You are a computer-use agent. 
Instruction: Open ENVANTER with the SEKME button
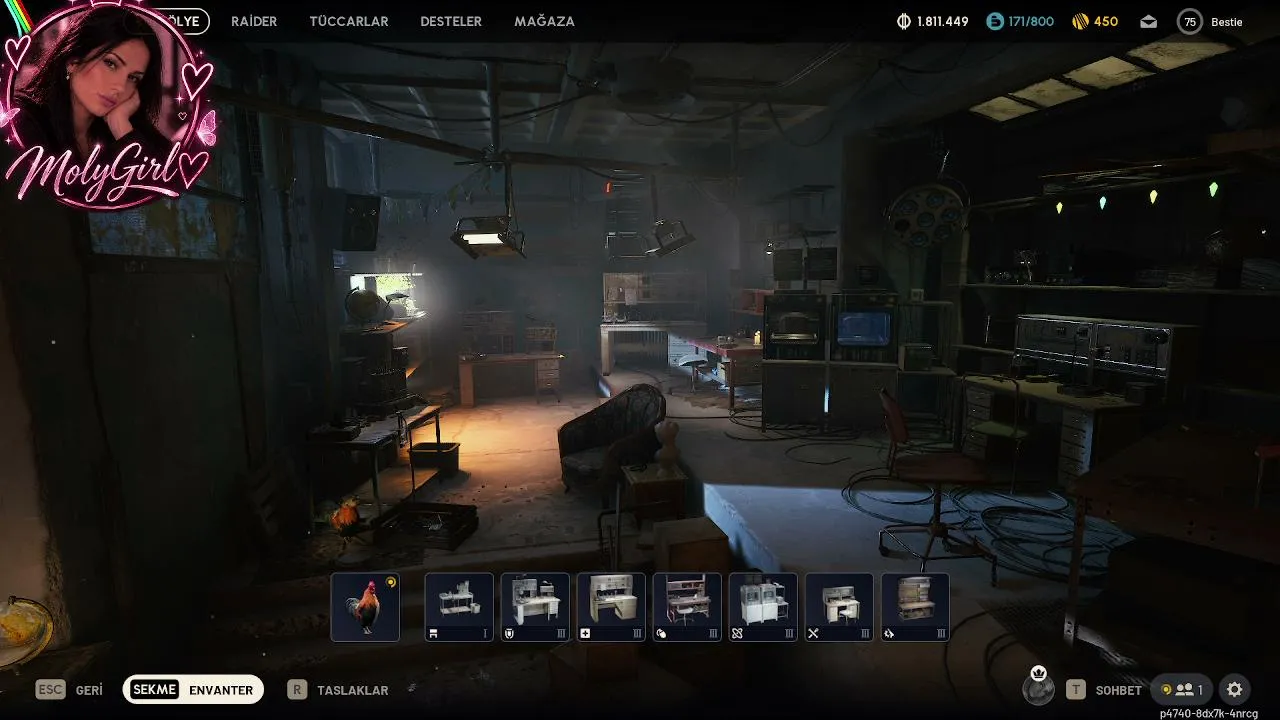193,689
